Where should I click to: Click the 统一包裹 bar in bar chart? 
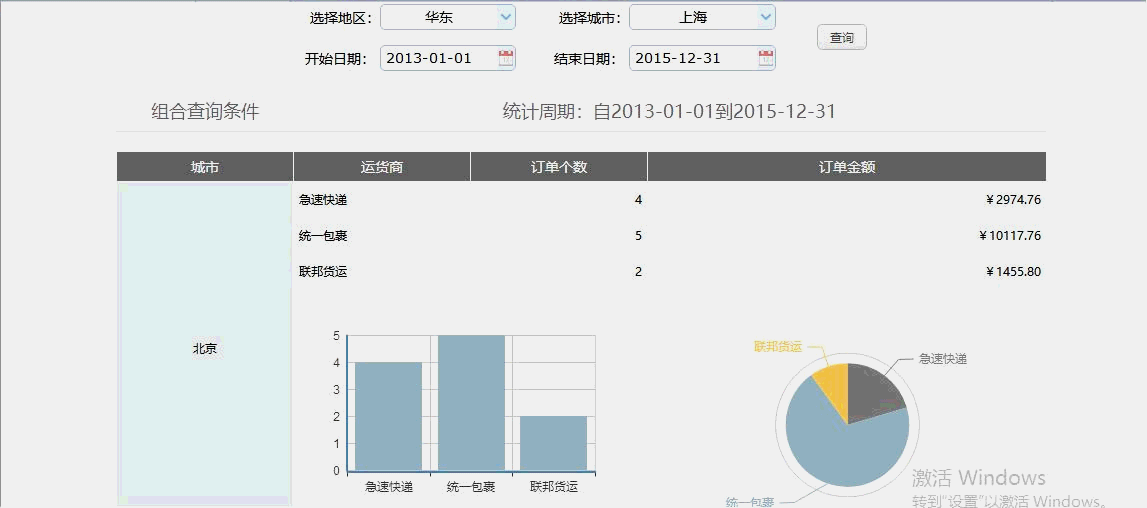pyautogui.click(x=470, y=403)
